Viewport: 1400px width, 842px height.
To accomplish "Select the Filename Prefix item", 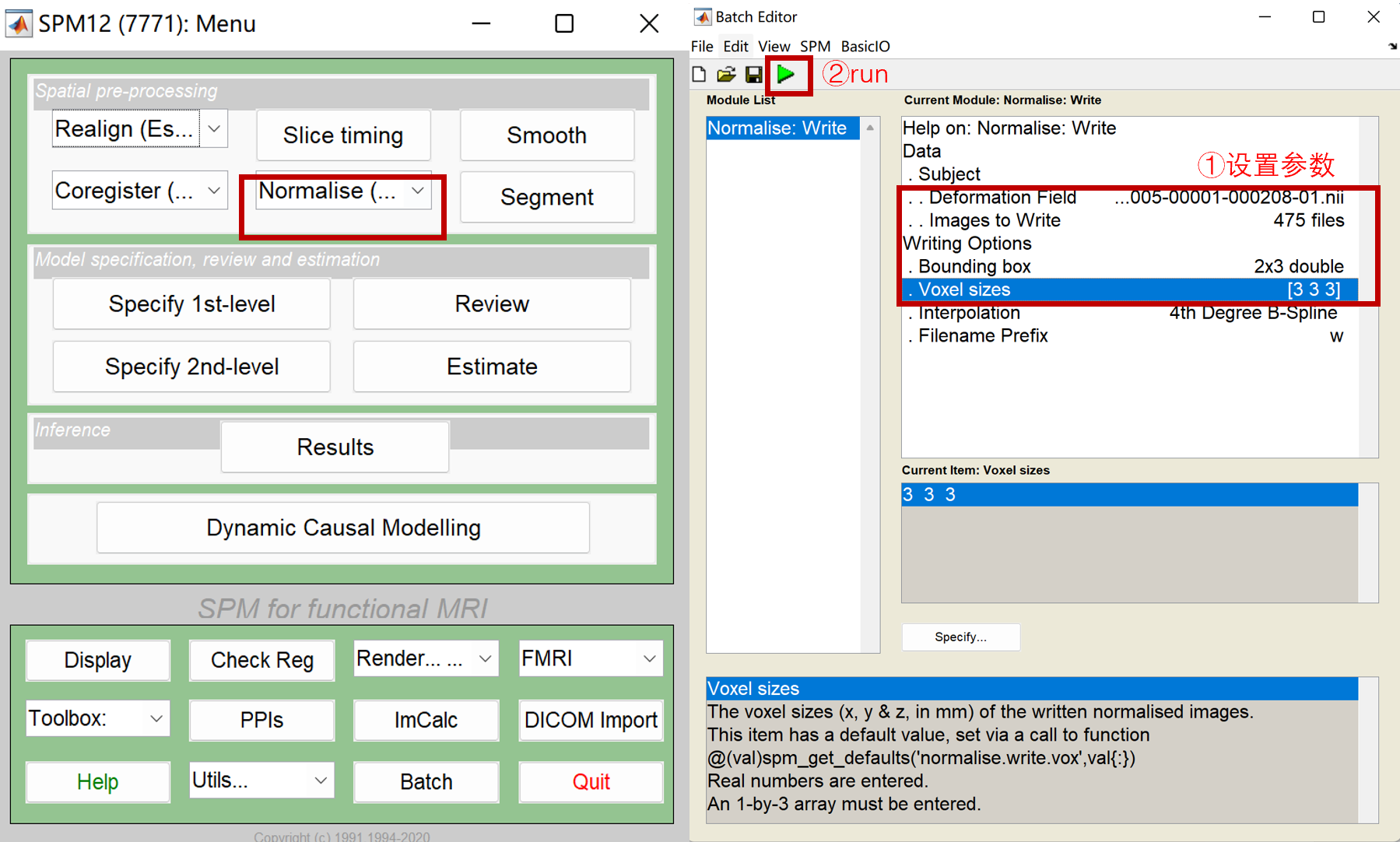I will (1130, 336).
